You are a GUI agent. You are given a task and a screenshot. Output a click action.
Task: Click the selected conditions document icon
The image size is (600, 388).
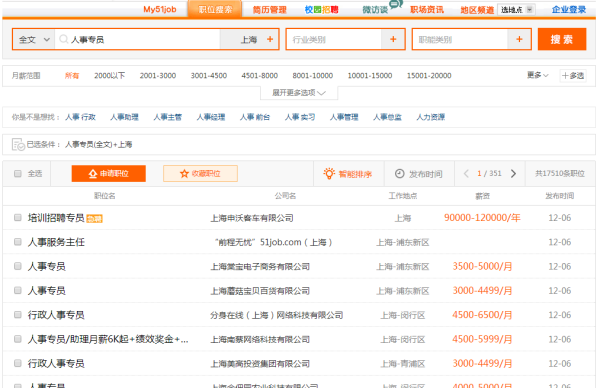click(x=18, y=145)
